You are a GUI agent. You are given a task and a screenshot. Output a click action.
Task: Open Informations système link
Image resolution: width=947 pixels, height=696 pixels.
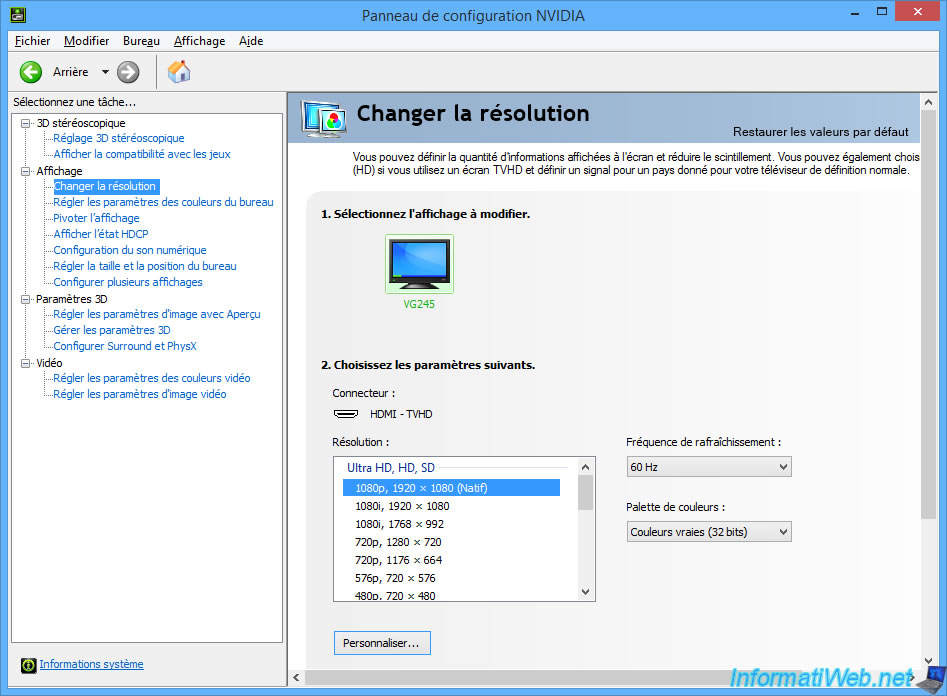pos(91,664)
